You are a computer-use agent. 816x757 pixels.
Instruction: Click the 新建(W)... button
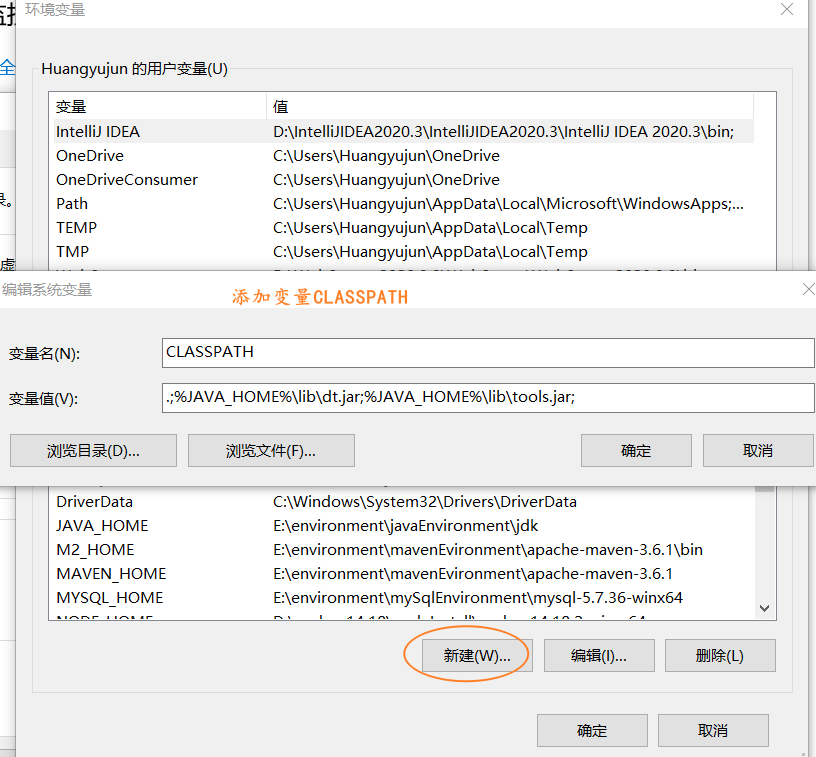tap(477, 656)
